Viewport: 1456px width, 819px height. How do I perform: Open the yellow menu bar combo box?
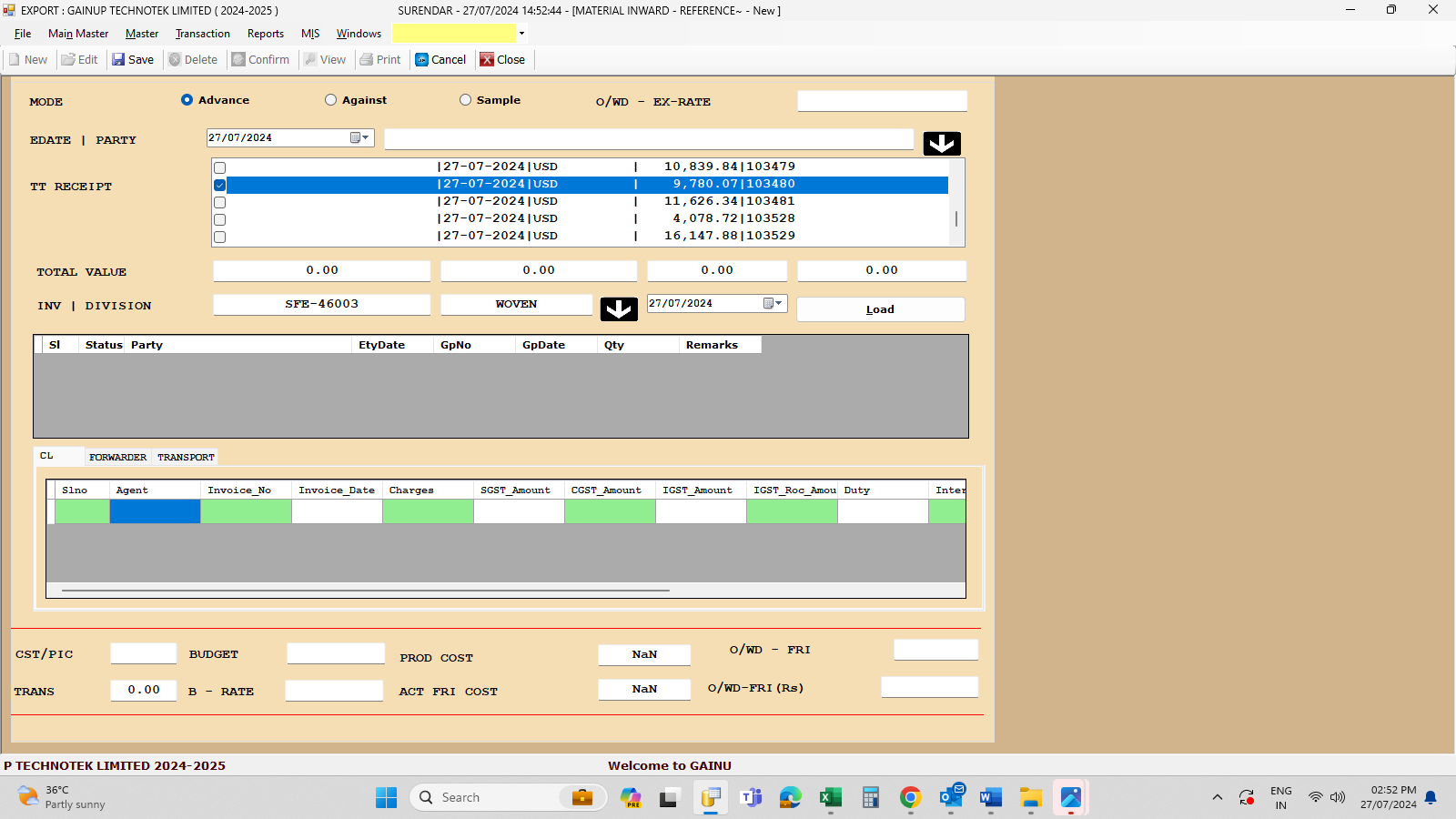(521, 34)
